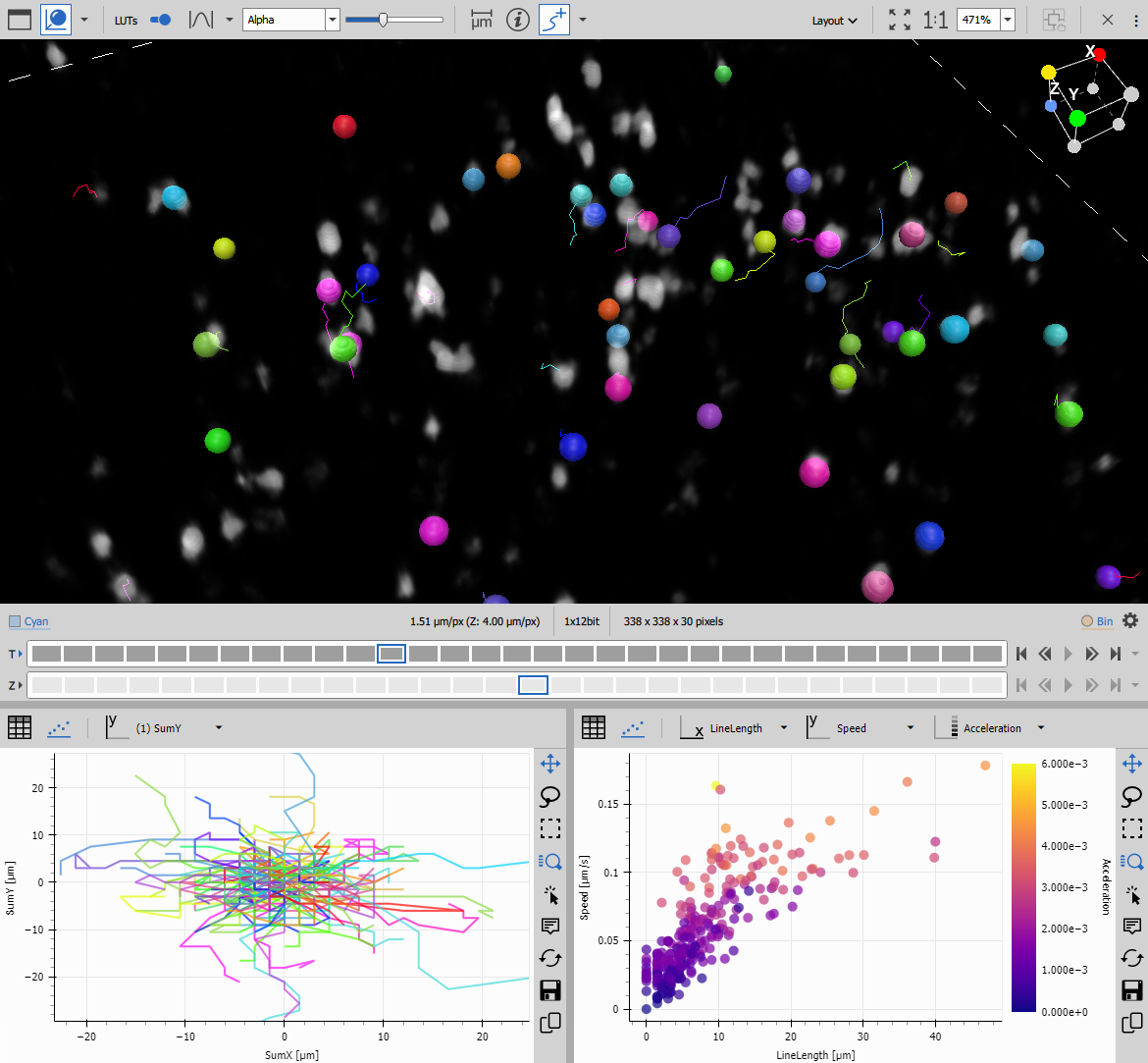
Task: Open the measurement scale tool in the toolbar
Action: 481,20
